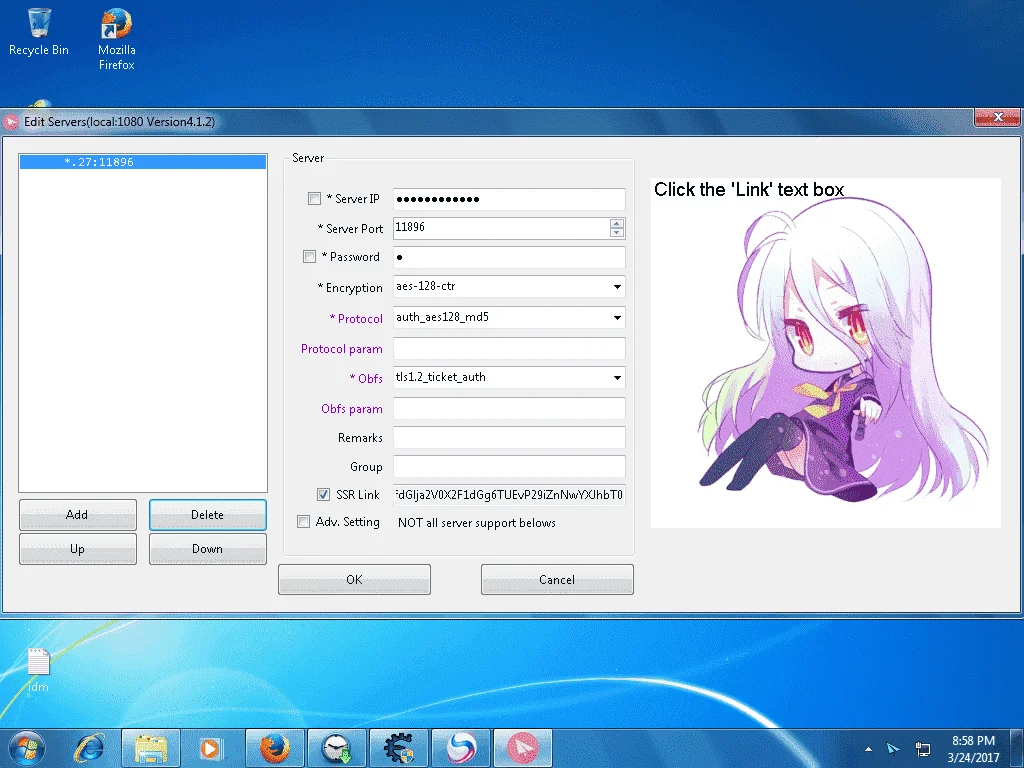This screenshot has width=1024, height=768.
Task: Click the SSR Link text box
Action: (x=509, y=495)
